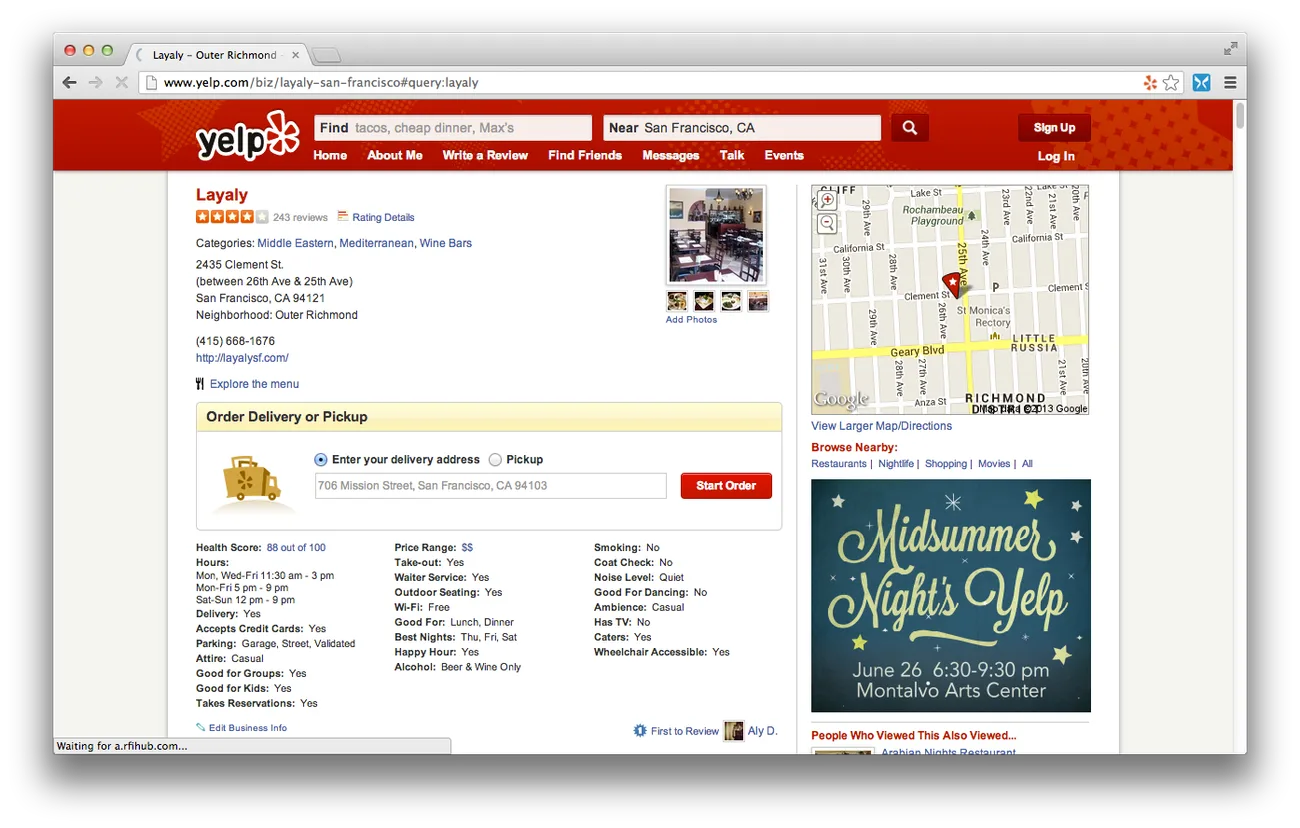
Task: Click the delivery truck bag icon
Action: click(251, 480)
